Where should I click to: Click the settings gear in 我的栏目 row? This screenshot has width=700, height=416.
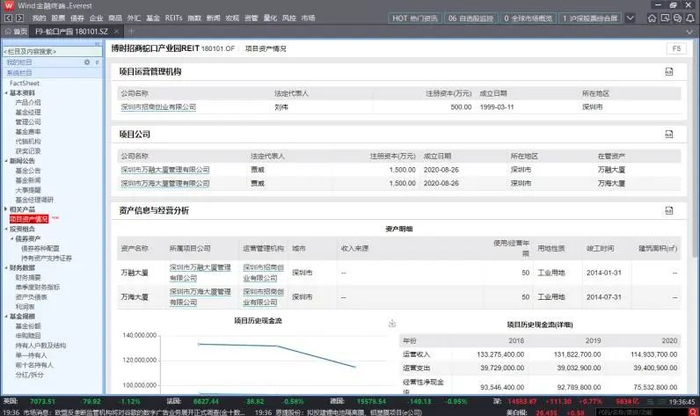coord(87,62)
